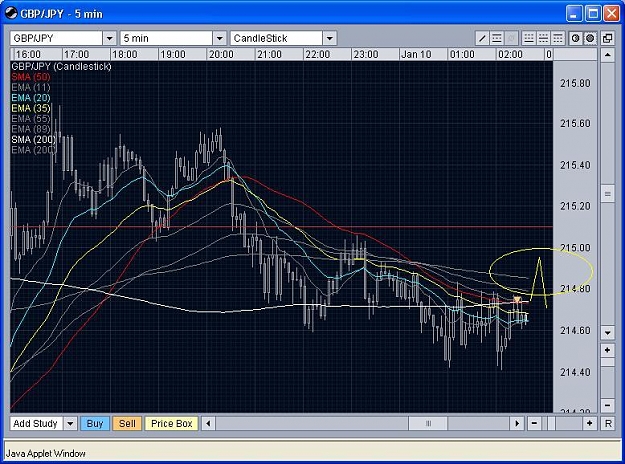Click the 02:00 time axis label
Image resolution: width=625 pixels, height=464 pixels.
pos(510,54)
